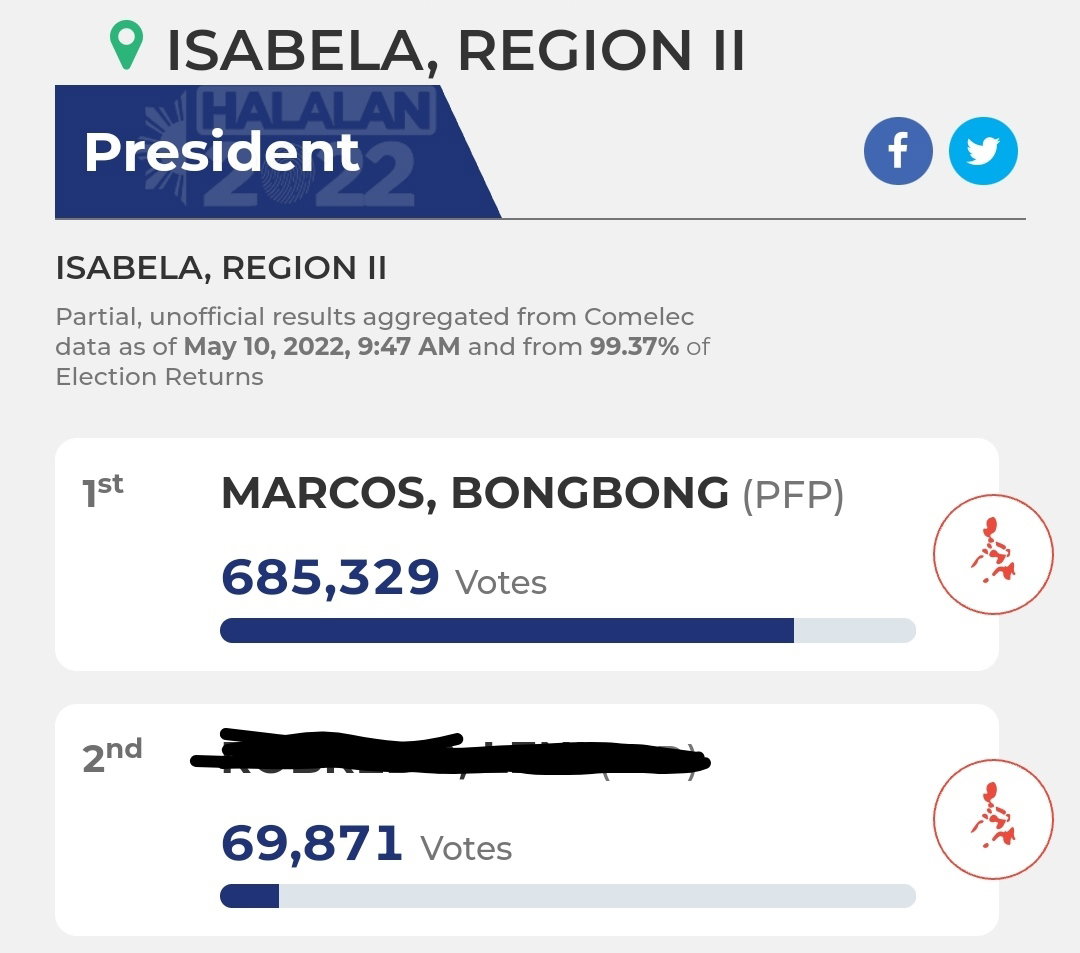Click the 2nd rank label
The width and height of the screenshot is (1080, 953).
(x=112, y=755)
